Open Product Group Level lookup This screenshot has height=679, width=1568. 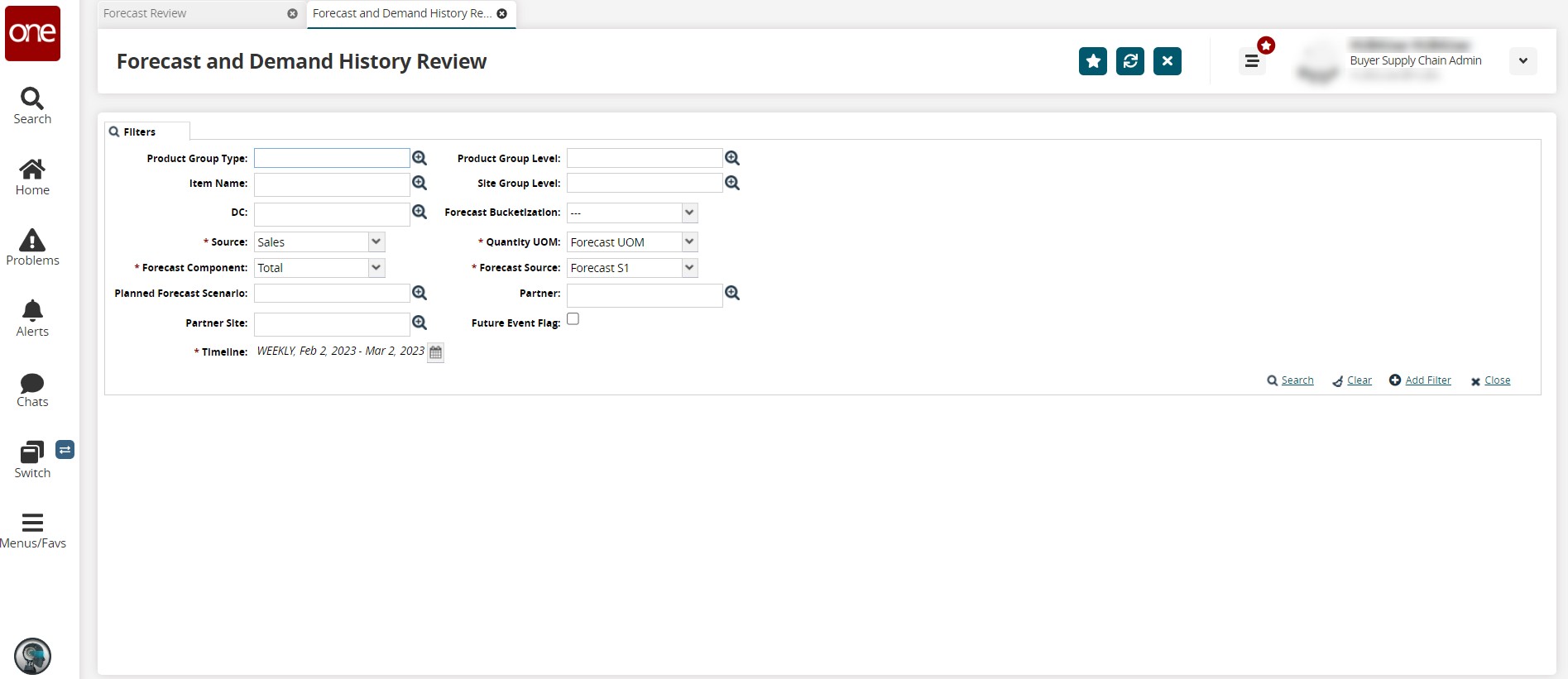pyautogui.click(x=732, y=158)
